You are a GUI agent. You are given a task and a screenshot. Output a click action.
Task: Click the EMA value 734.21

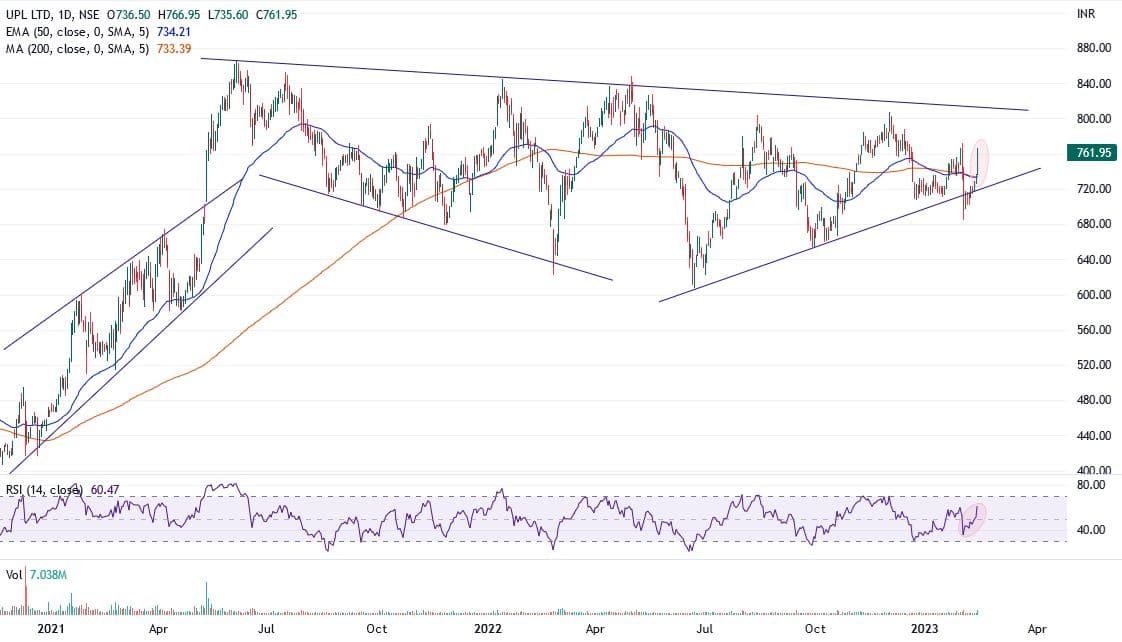(x=181, y=31)
